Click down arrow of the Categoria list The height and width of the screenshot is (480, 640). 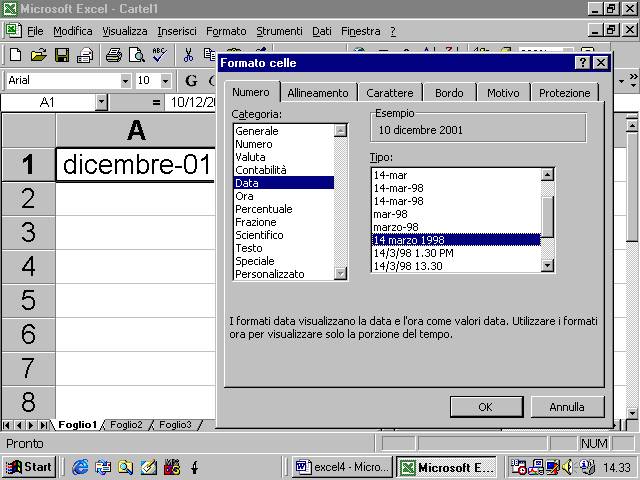tap(340, 273)
